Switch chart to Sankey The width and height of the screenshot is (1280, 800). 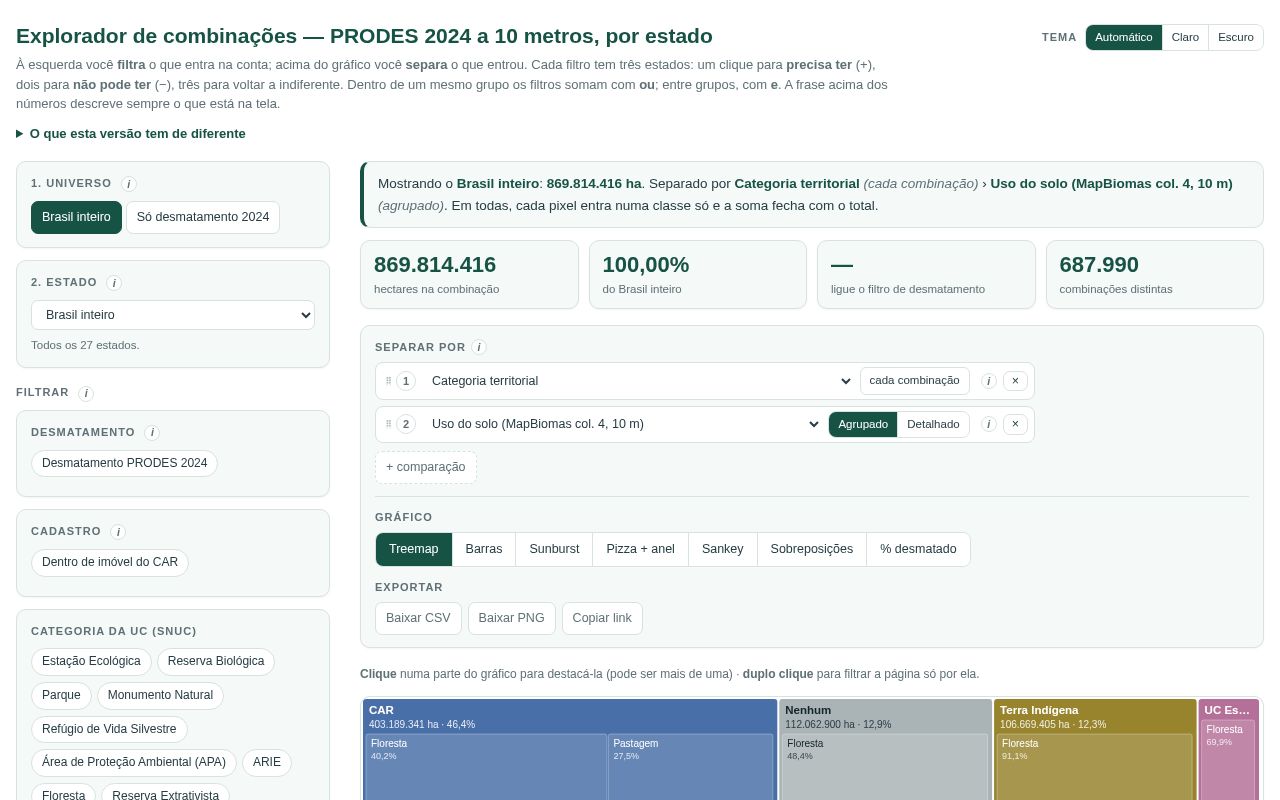coord(723,549)
